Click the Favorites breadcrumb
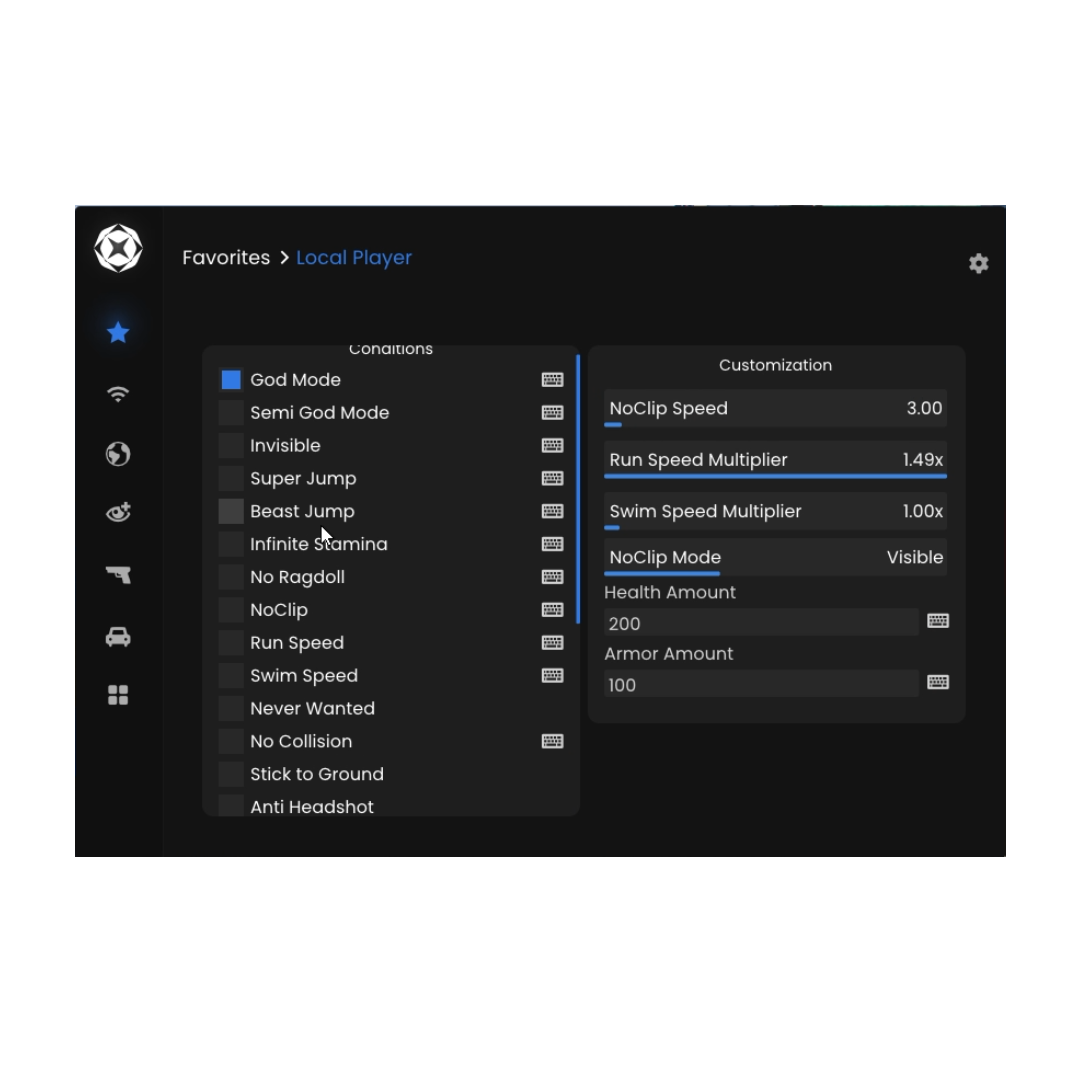1080x1080 pixels. point(226,258)
